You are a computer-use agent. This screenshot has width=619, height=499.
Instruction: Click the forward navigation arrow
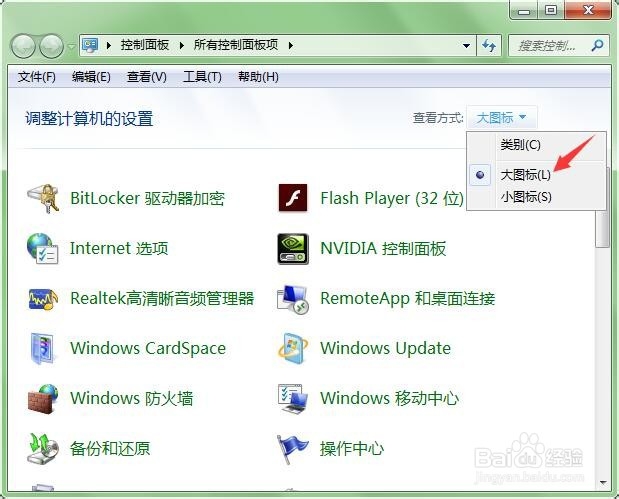coord(52,46)
